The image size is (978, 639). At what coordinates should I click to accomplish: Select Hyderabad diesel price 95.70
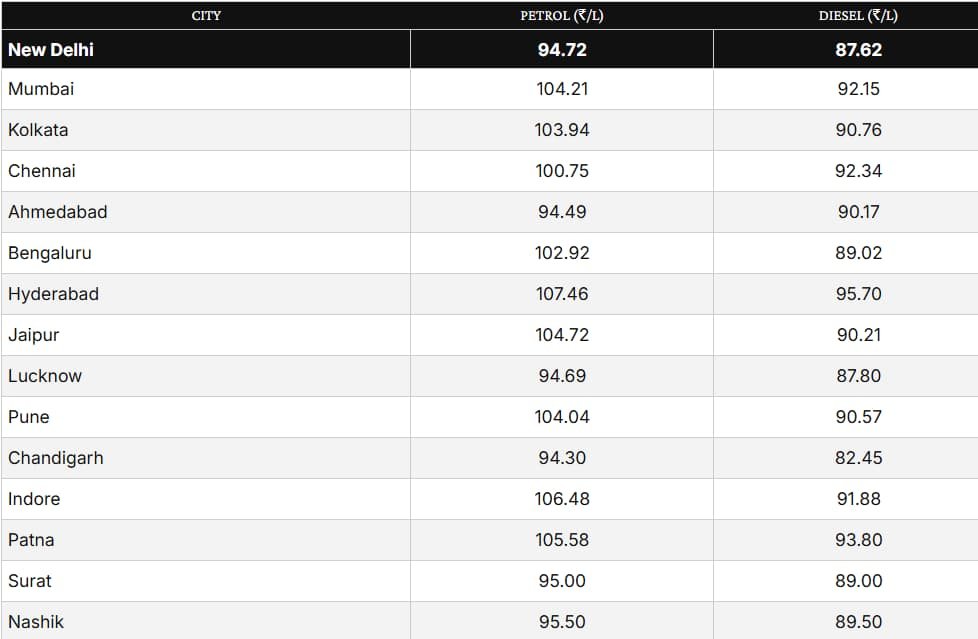(x=859, y=294)
